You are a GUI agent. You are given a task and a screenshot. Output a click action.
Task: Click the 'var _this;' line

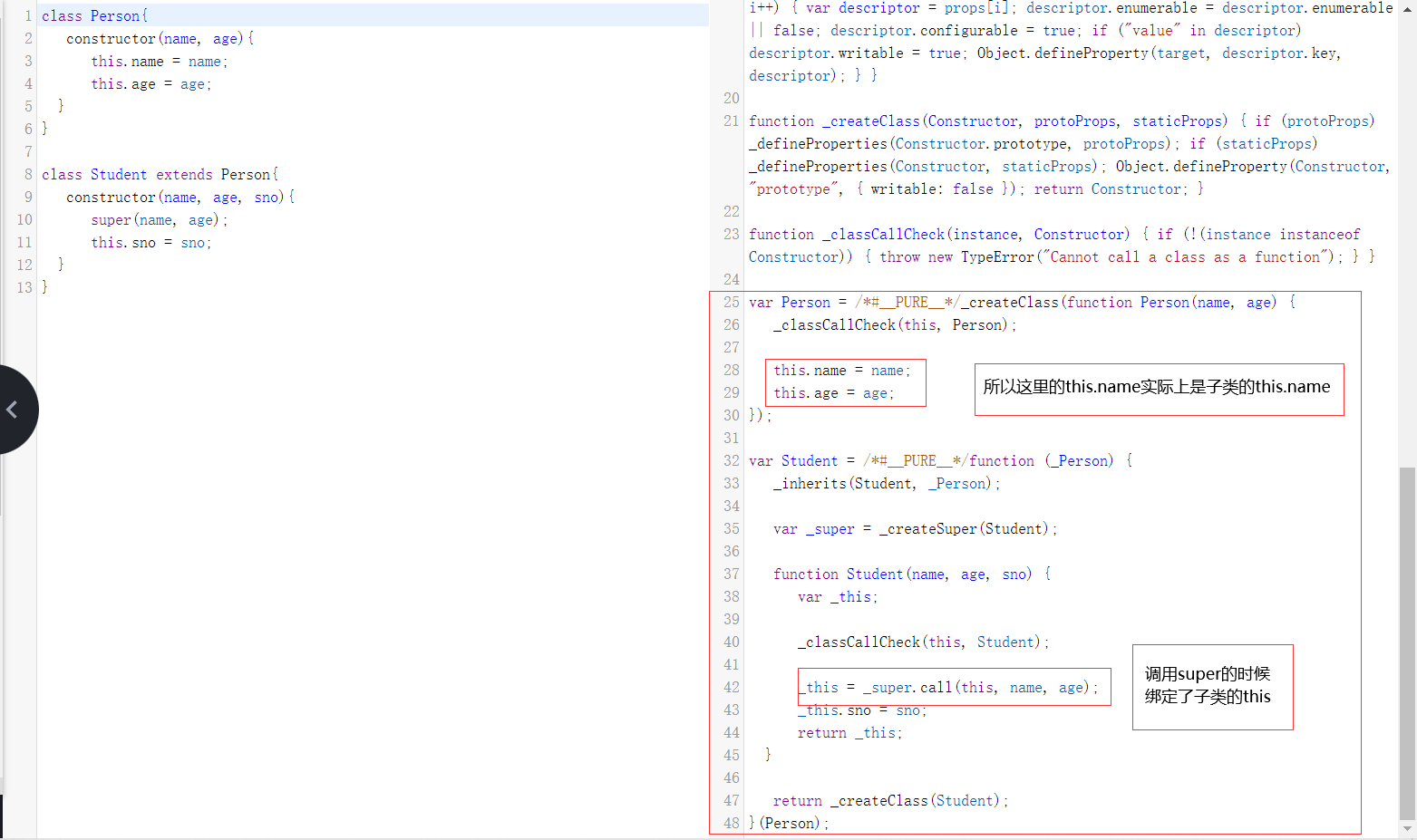coord(839,596)
